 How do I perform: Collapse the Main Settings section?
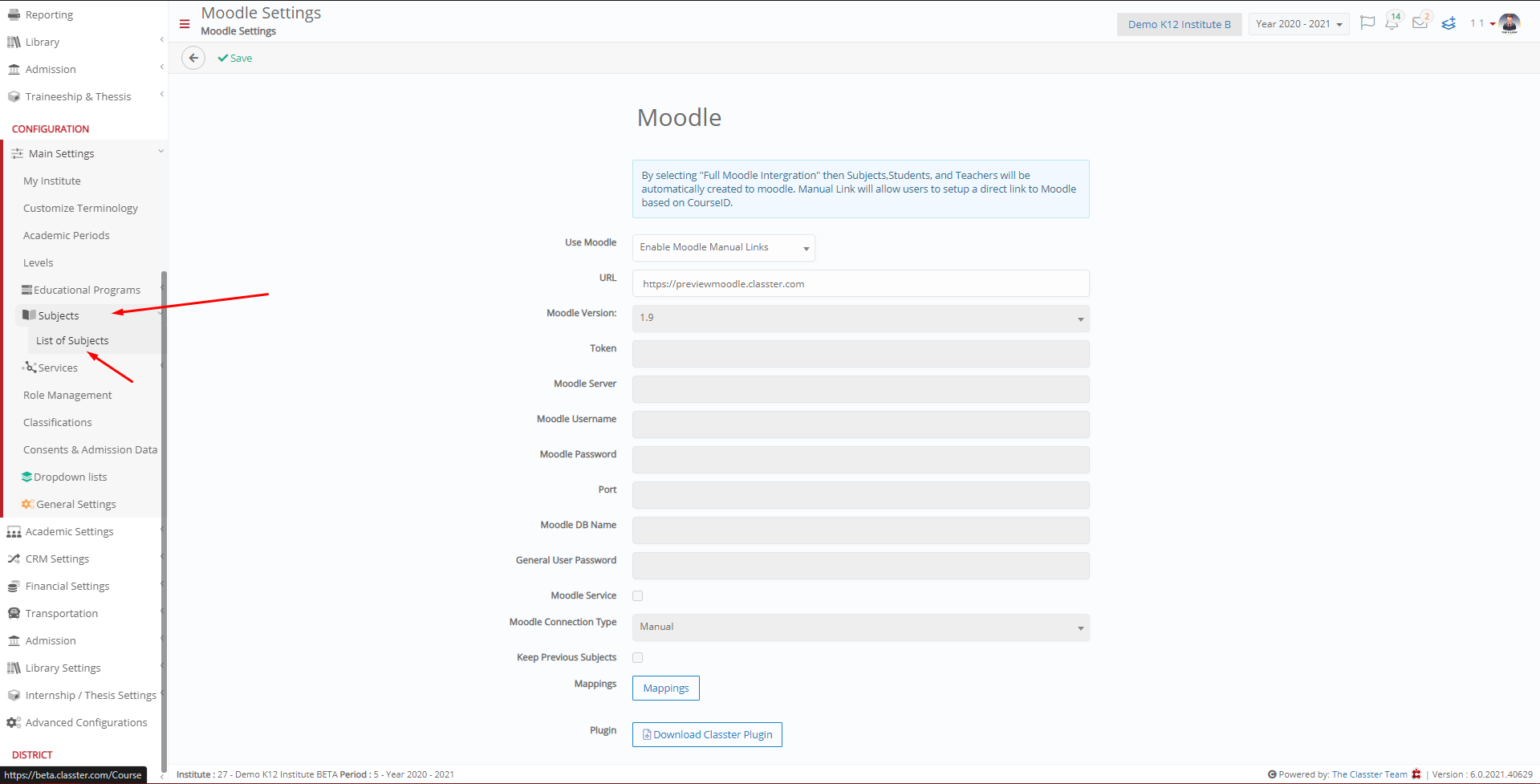[161, 152]
